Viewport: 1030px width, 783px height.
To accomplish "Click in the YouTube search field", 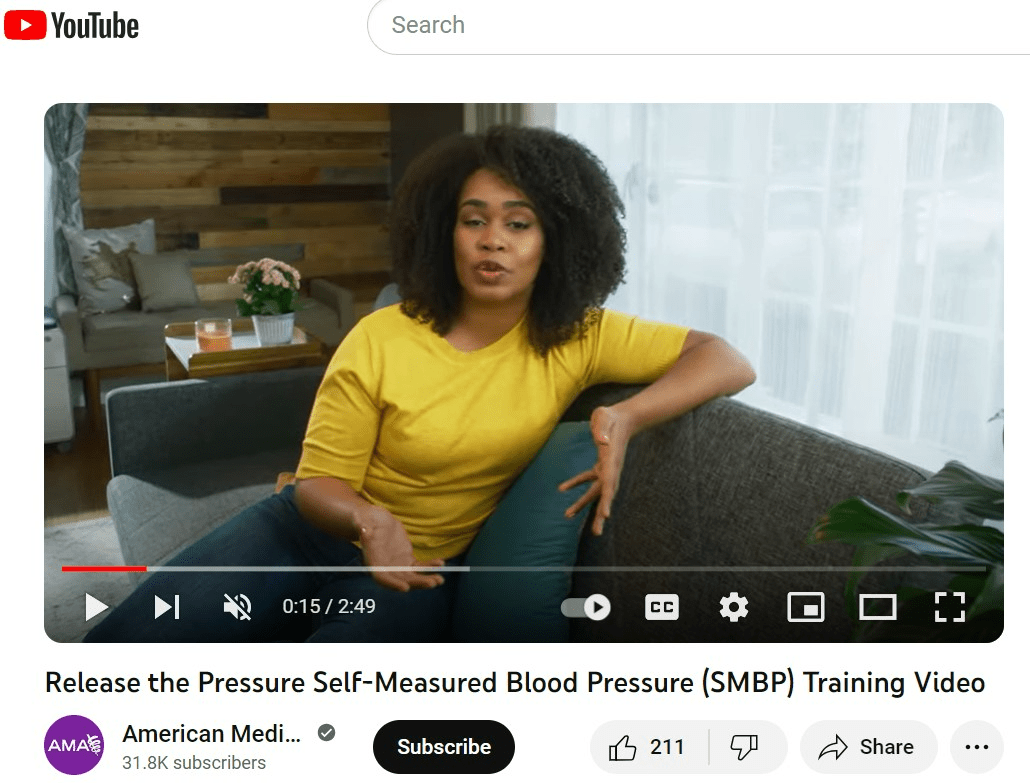I will point(698,26).
